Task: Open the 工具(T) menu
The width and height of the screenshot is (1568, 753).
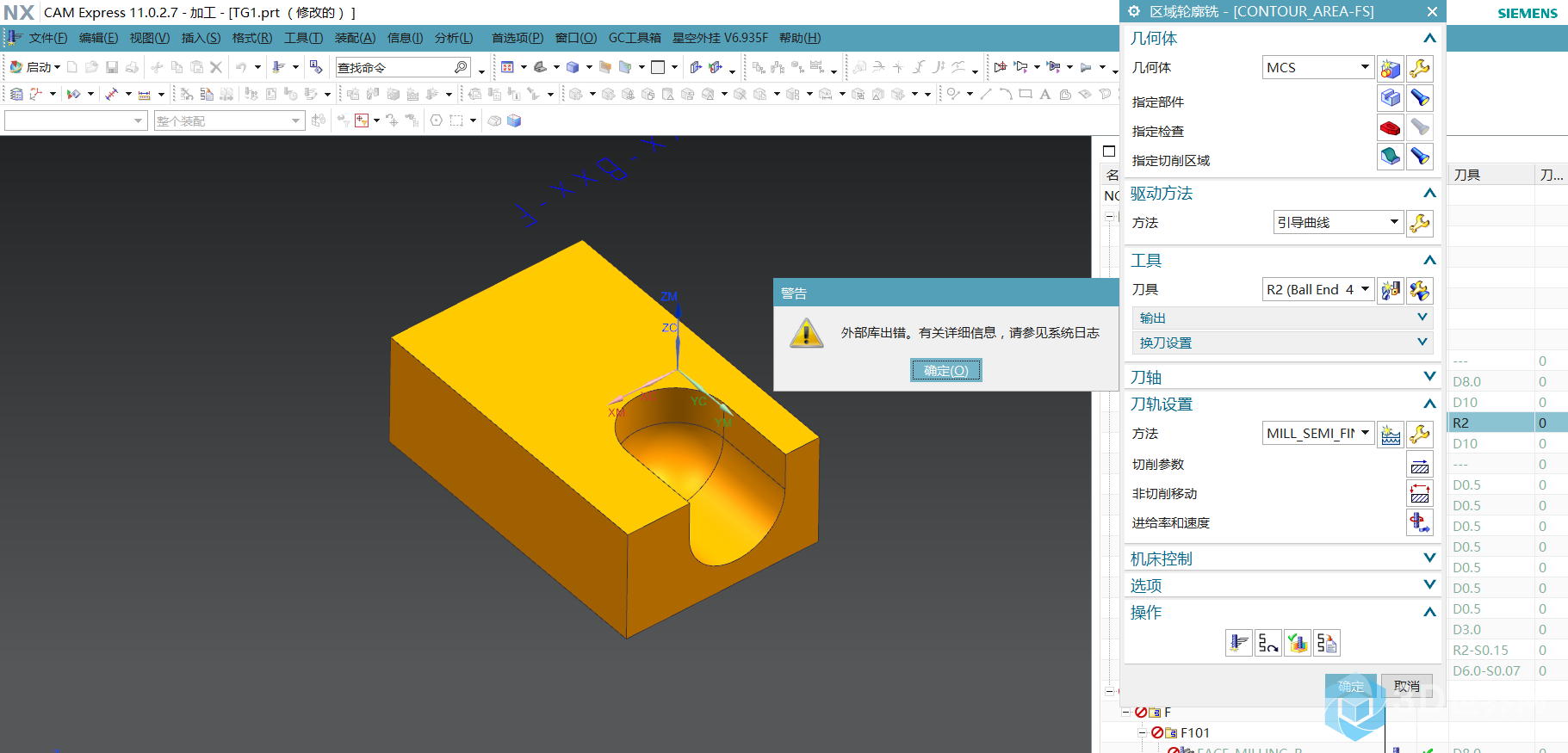Action: [x=303, y=38]
